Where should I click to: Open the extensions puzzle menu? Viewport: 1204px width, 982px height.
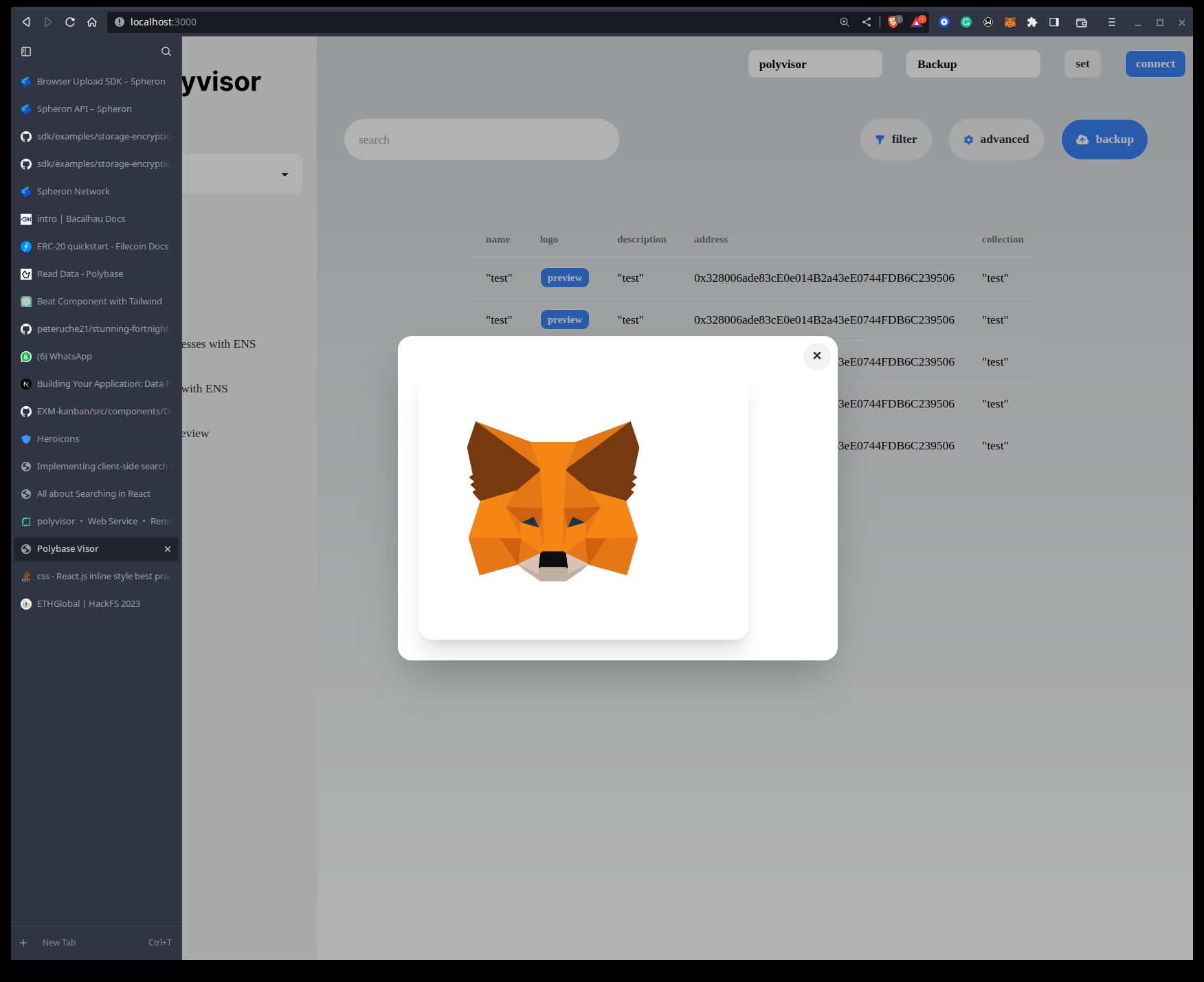pyautogui.click(x=1032, y=22)
